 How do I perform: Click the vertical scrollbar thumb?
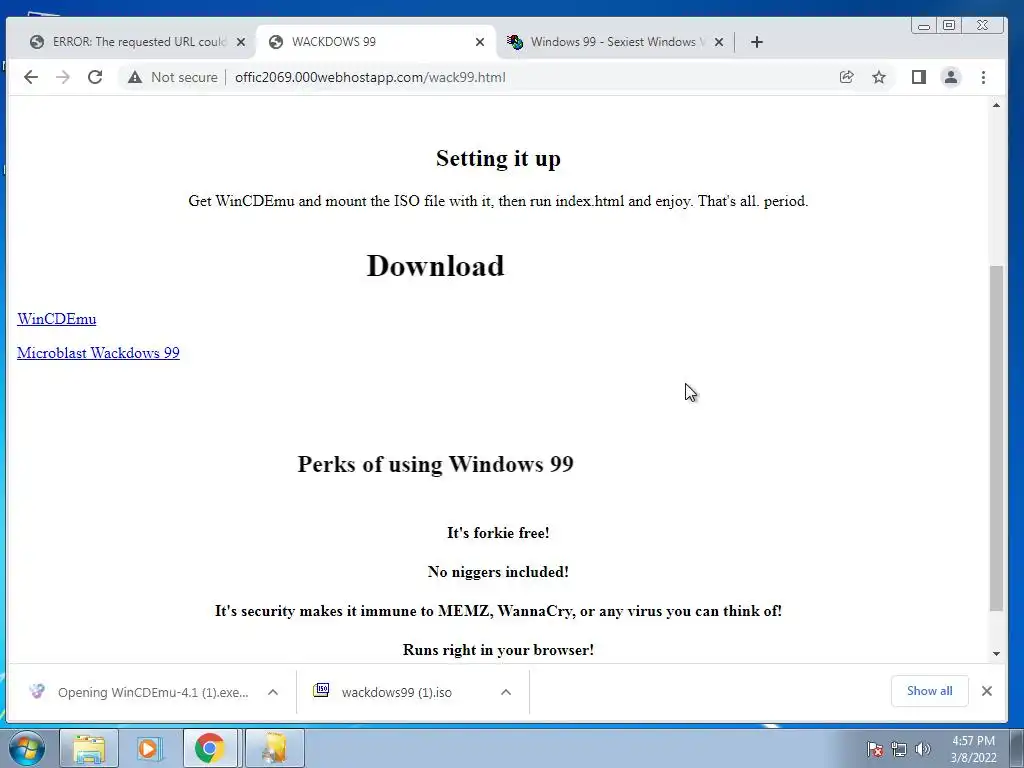click(996, 438)
